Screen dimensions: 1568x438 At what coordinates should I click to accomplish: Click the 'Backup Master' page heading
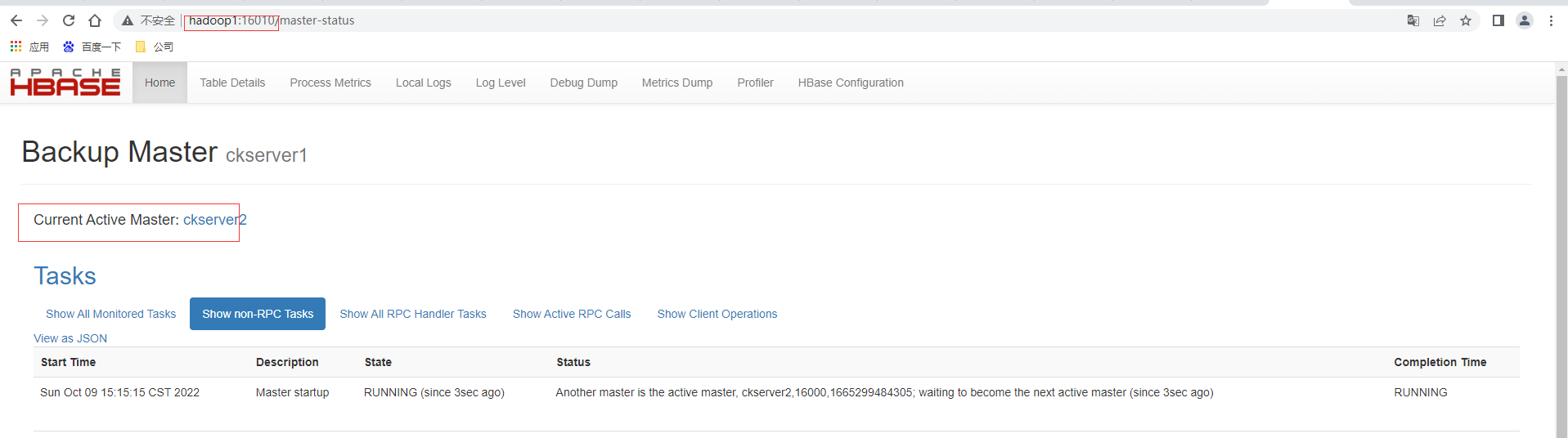click(119, 152)
